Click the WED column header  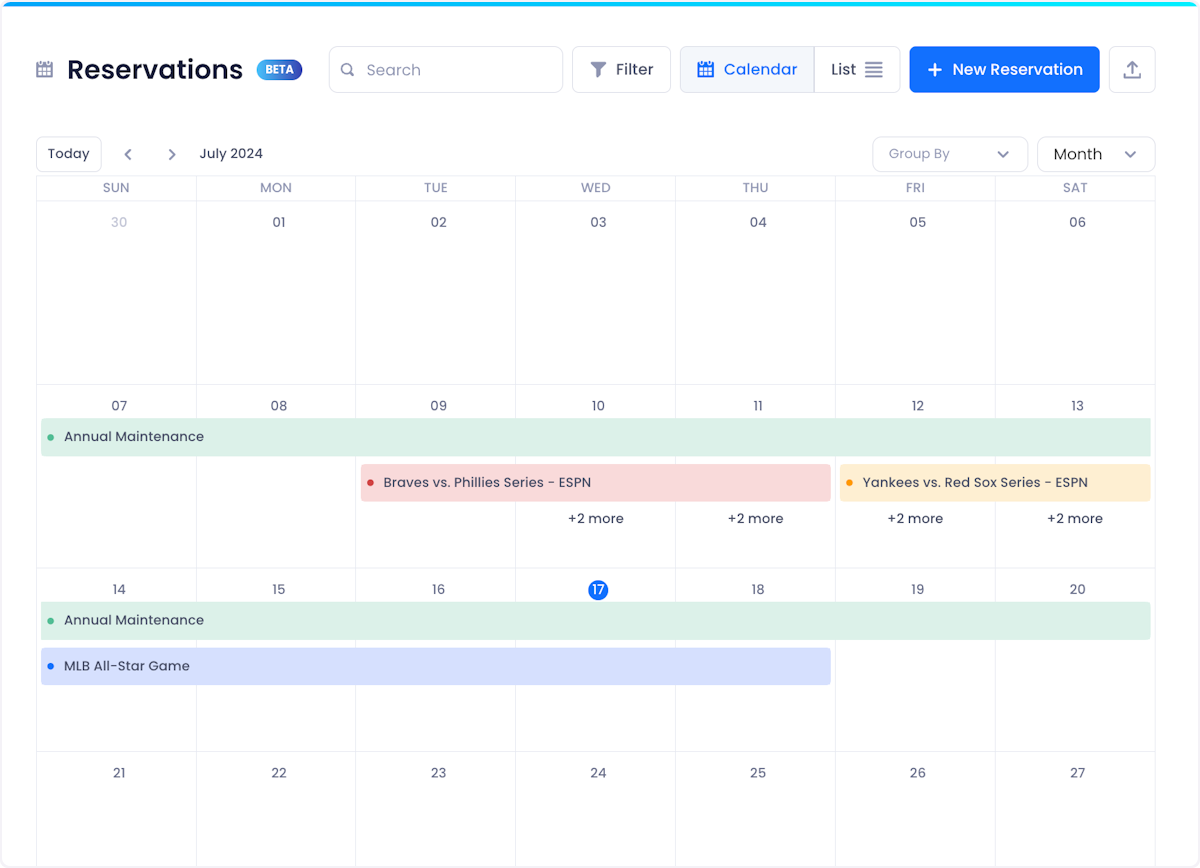point(596,188)
